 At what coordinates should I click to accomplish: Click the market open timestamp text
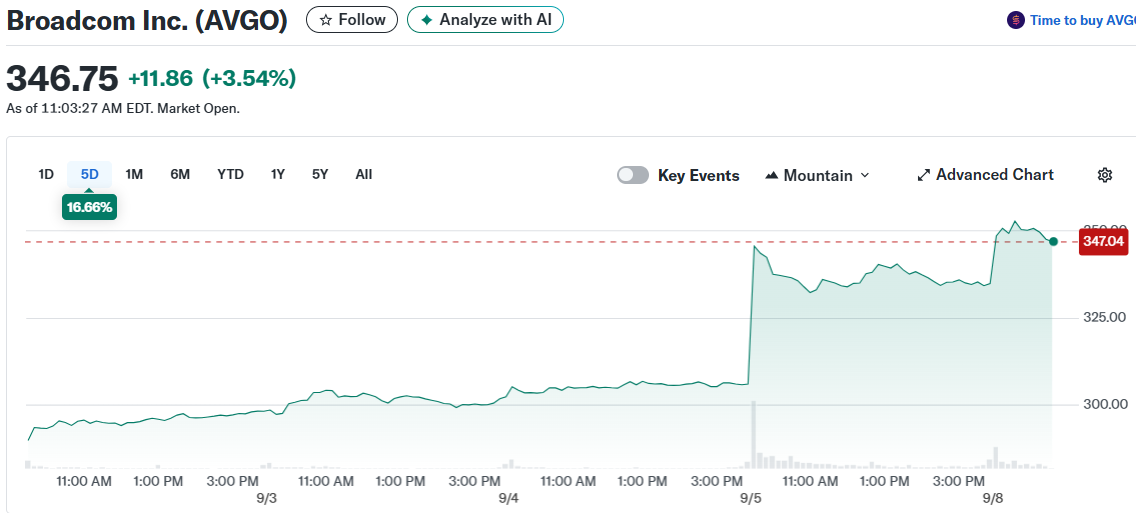click(x=123, y=109)
